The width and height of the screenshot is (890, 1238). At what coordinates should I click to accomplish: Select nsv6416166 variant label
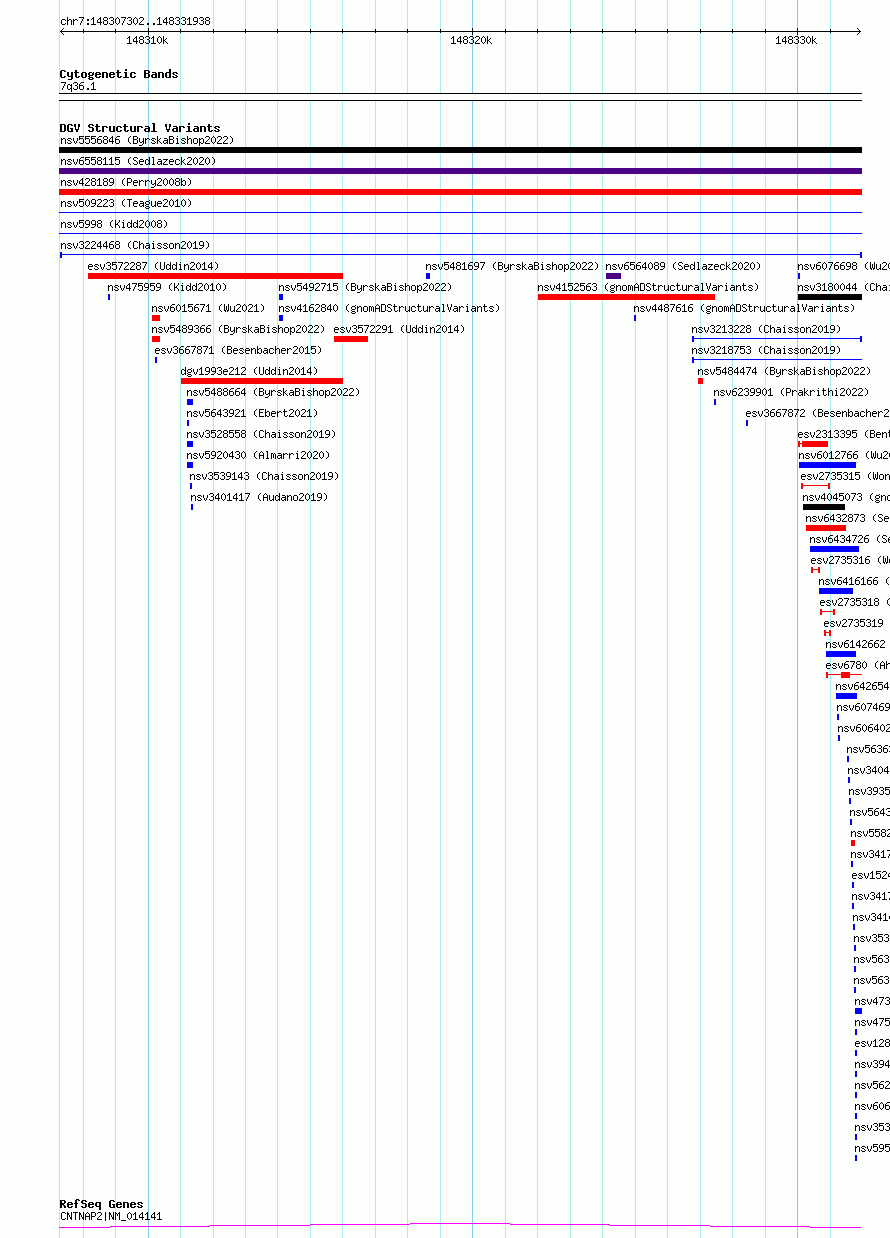pos(854,581)
